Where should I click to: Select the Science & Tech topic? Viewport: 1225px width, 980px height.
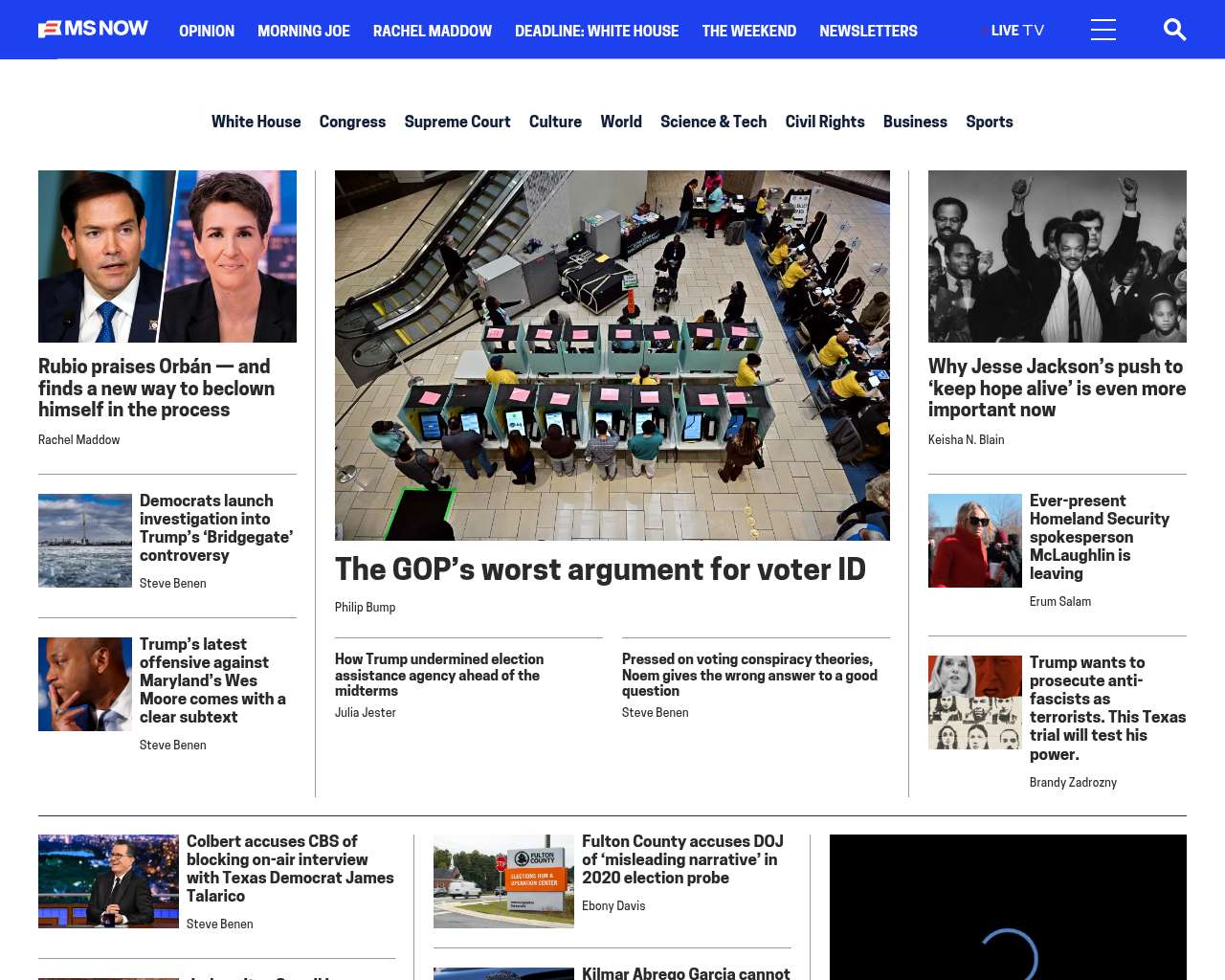coord(713,122)
